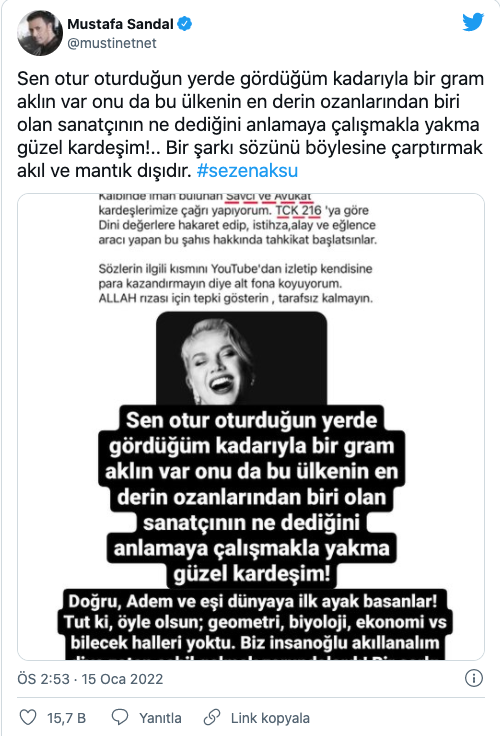This screenshot has height=736, width=500.
Task: Open the black-and-white laughing woman photo
Action: click(241, 358)
